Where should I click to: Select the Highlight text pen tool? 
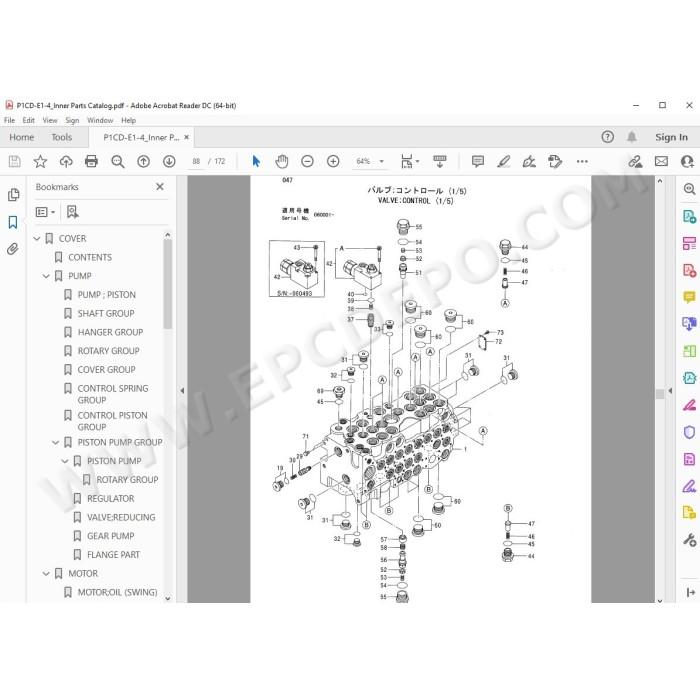click(x=504, y=161)
